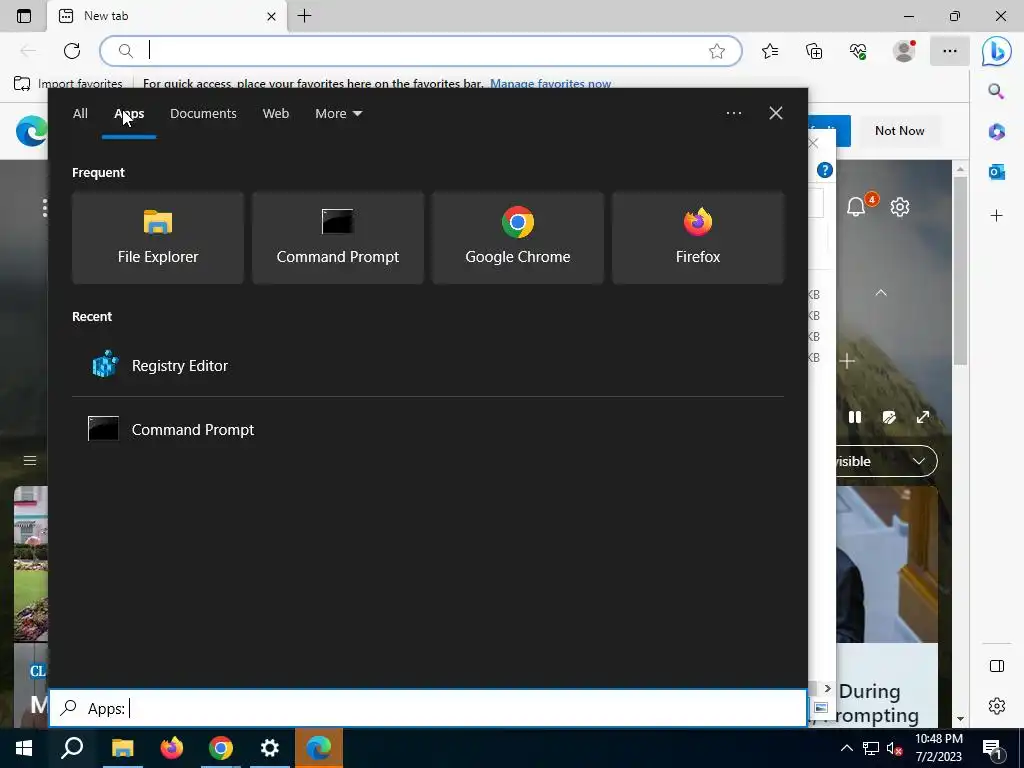Click the blue help question icon
The image size is (1024, 768).
click(x=825, y=170)
